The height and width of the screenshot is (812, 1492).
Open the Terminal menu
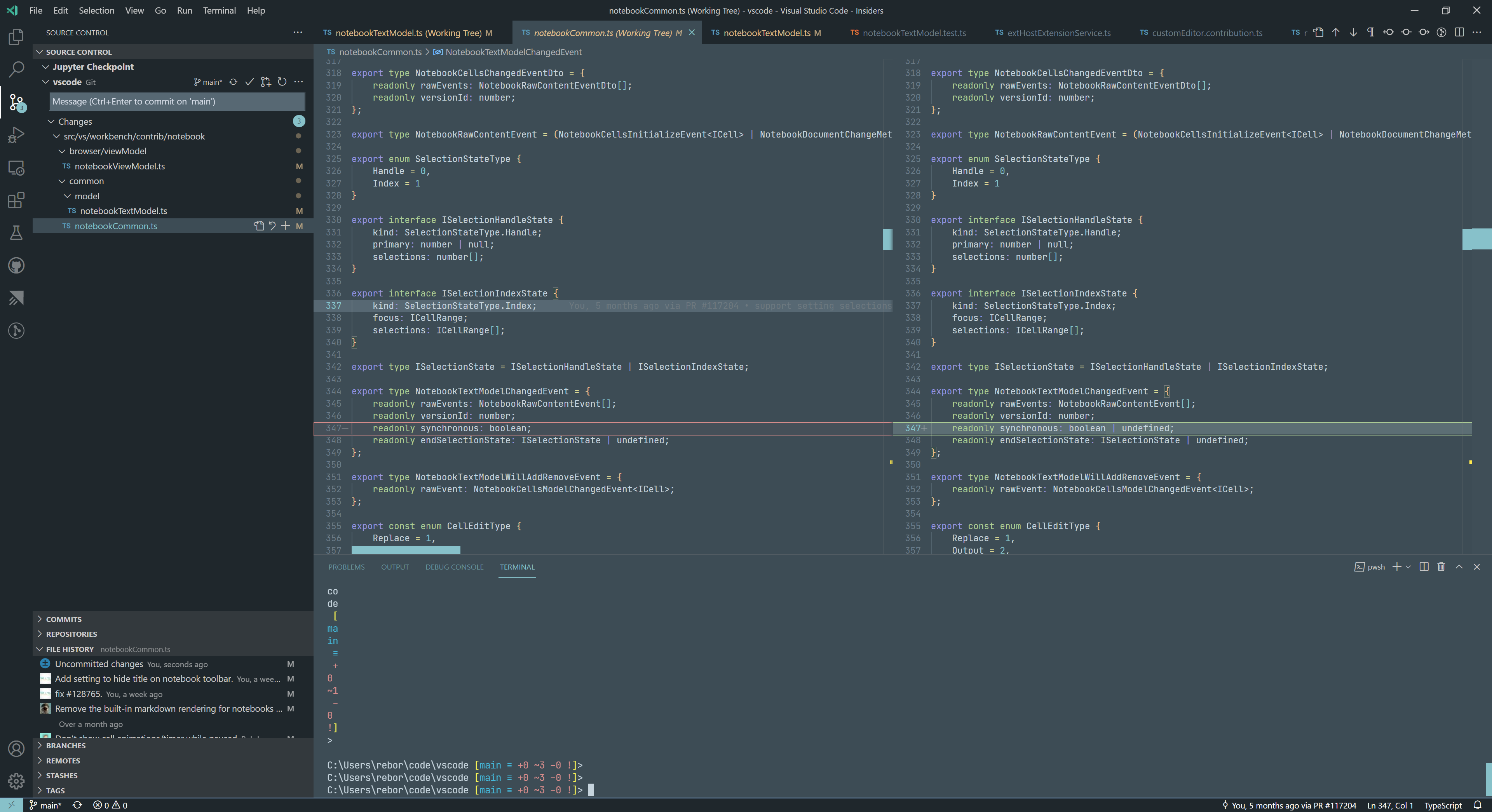point(219,10)
